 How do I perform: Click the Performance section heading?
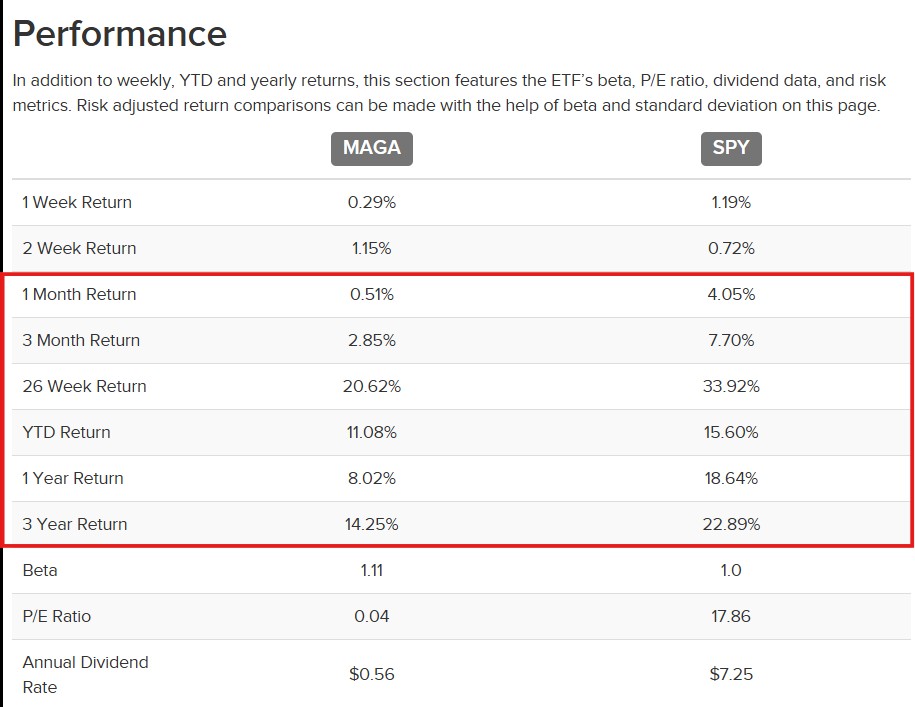120,35
